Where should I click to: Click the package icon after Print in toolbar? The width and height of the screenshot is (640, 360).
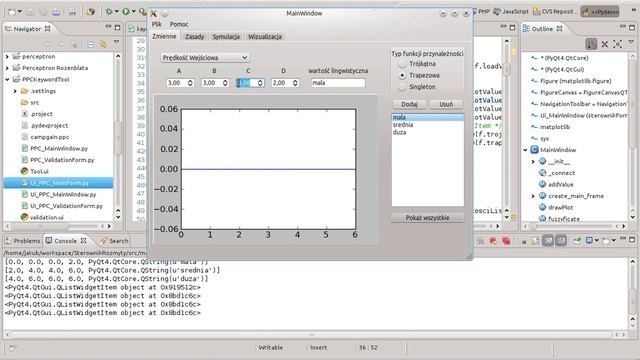[x=91, y=12]
